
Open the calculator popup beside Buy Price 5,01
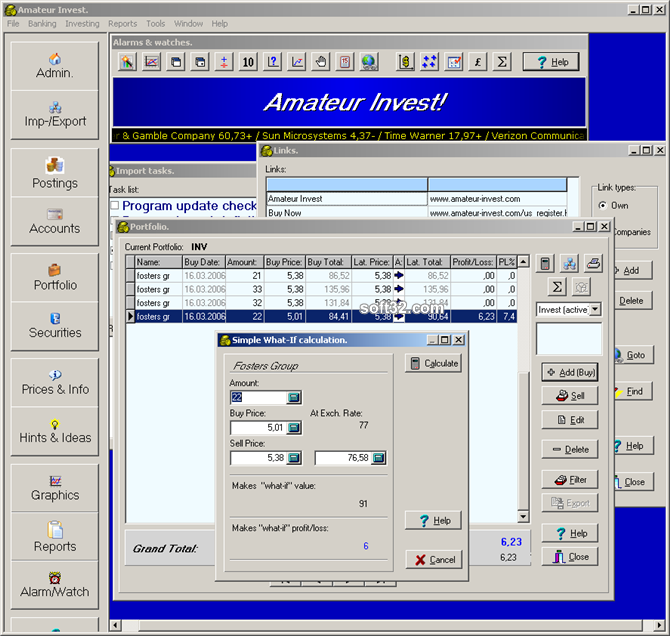(294, 428)
